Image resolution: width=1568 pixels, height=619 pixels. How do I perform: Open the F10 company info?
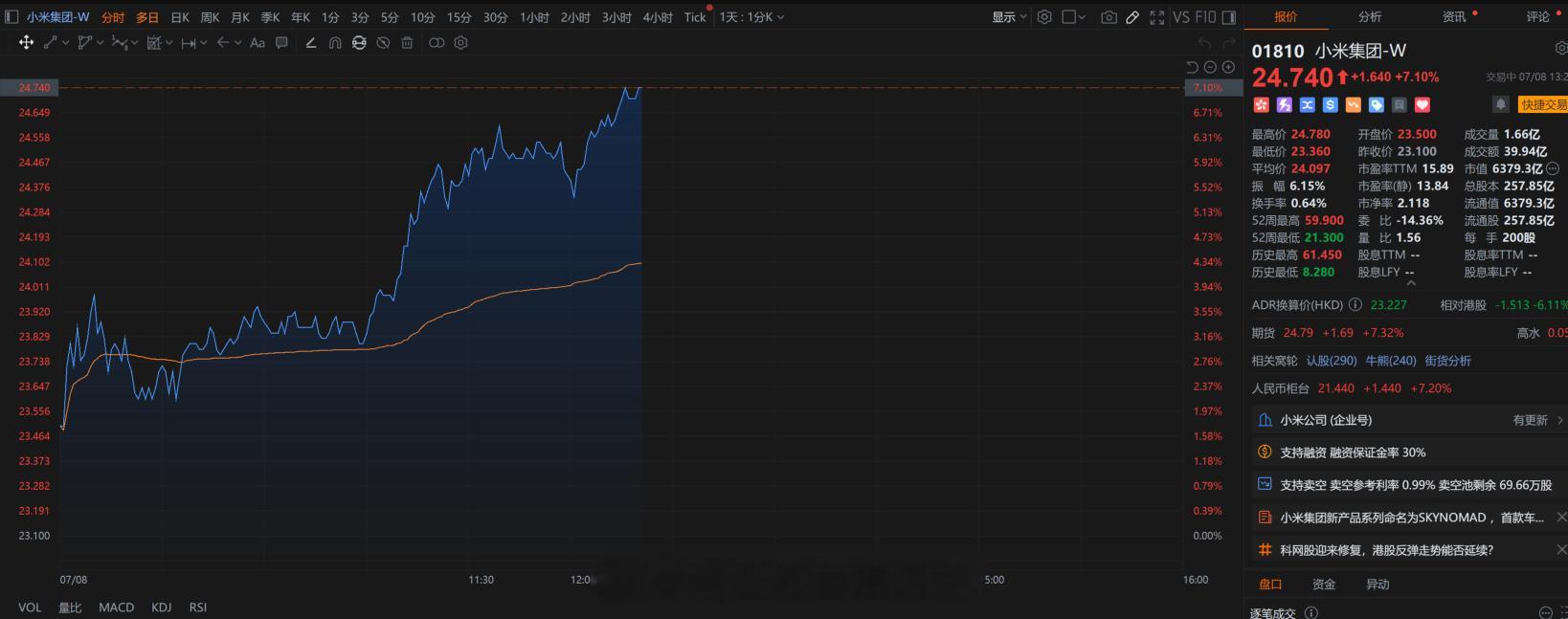click(x=1205, y=17)
